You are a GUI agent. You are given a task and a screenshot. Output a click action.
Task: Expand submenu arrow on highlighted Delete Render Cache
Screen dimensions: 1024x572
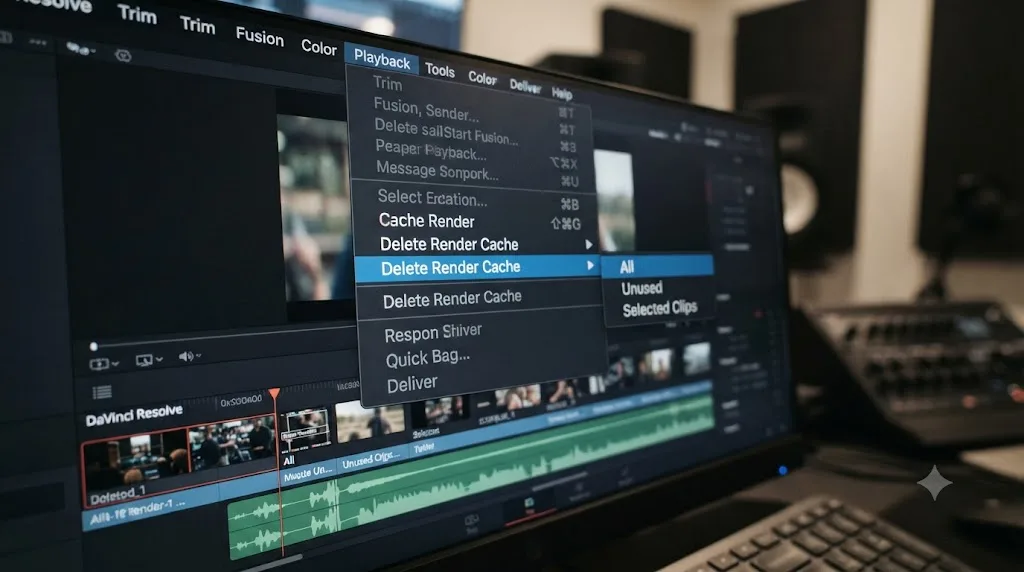(590, 266)
